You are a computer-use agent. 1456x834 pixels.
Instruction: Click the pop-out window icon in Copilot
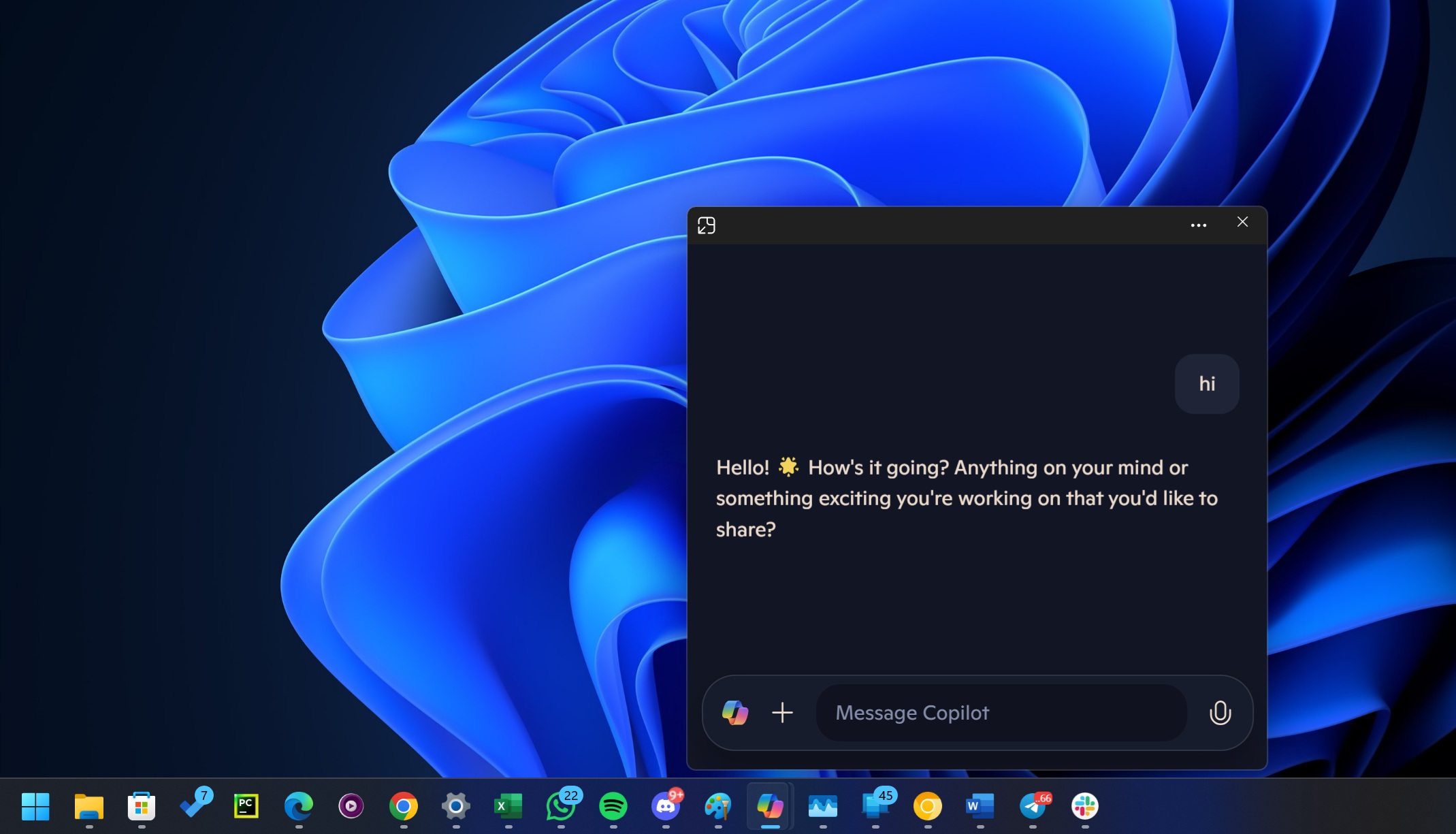coord(707,225)
